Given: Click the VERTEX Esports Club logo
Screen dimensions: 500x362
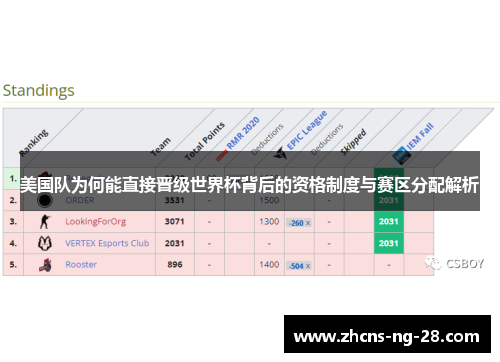Looking at the screenshot, I should (45, 243).
